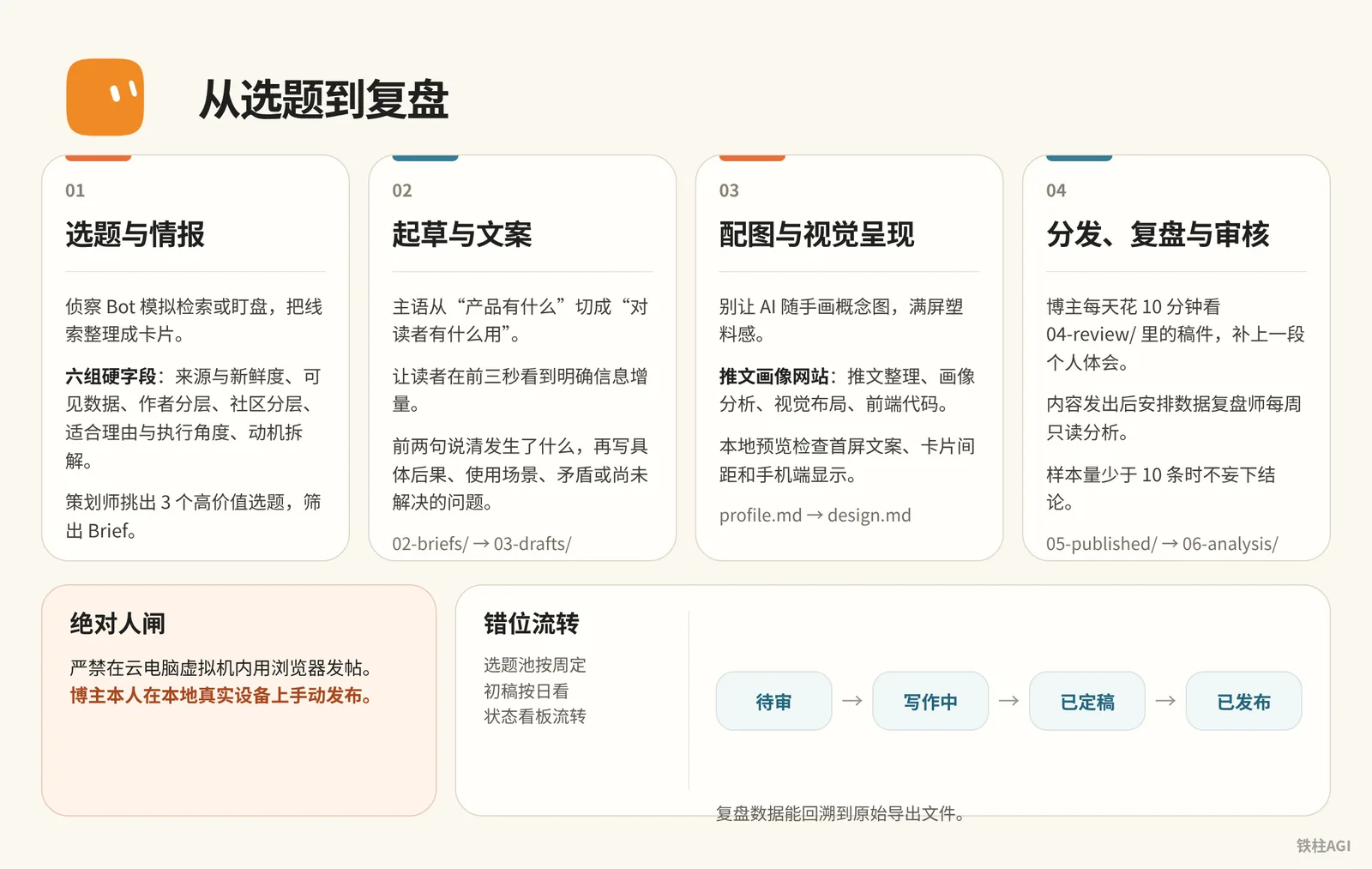Click the orange text 博主本人在本地真实设备上手动发布。
Viewport: 1372px width, 869px height.
pos(221,695)
